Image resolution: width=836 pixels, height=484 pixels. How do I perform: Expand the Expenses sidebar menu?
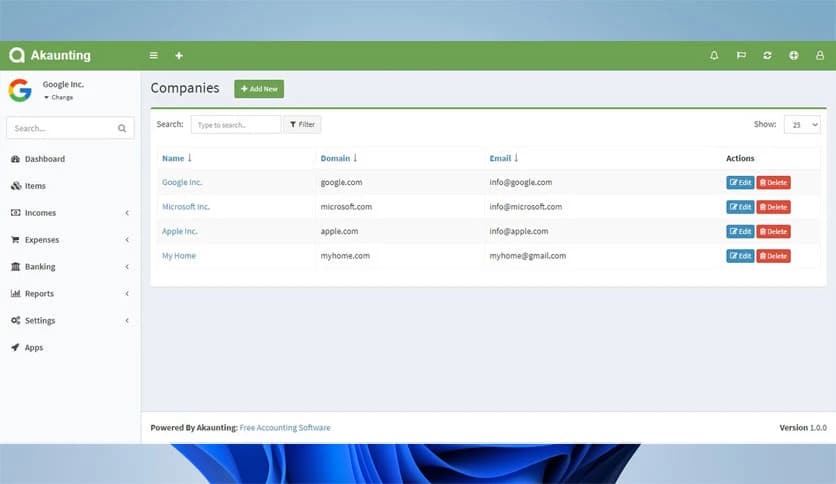pos(70,240)
